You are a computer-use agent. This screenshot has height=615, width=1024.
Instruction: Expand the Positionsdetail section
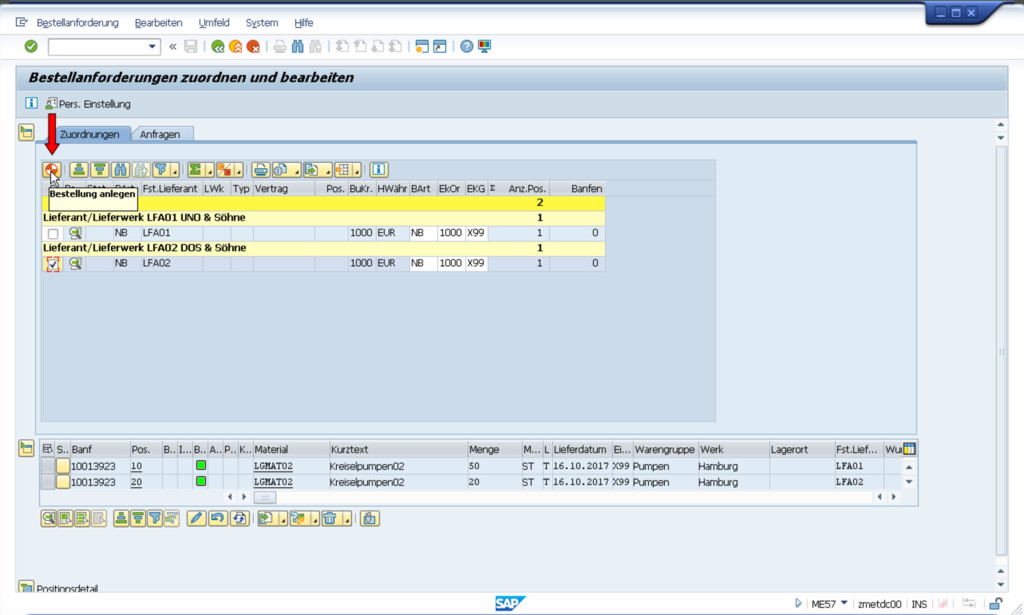tap(26, 588)
